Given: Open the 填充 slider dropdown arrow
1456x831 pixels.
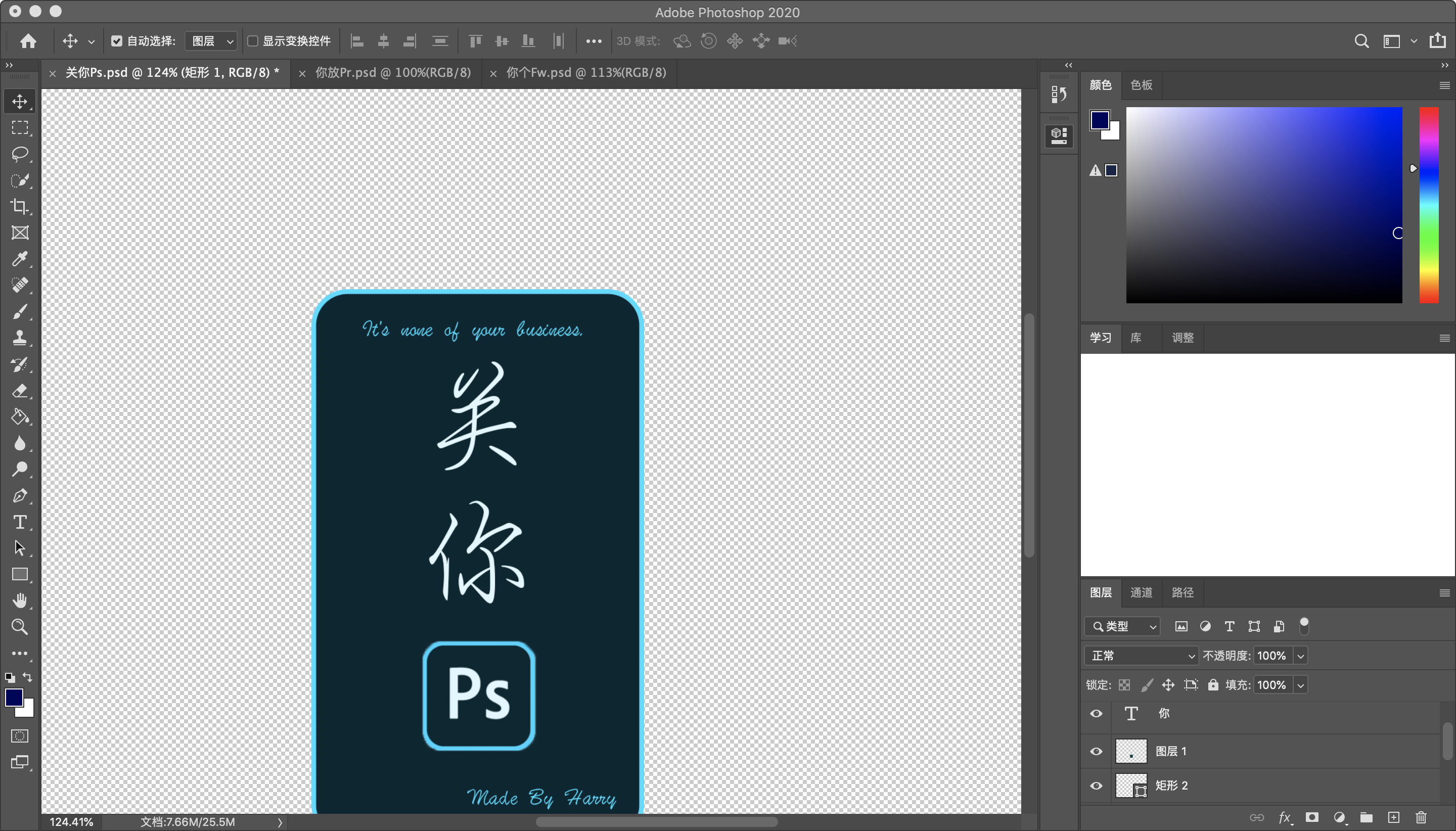Looking at the screenshot, I should click(x=1301, y=685).
